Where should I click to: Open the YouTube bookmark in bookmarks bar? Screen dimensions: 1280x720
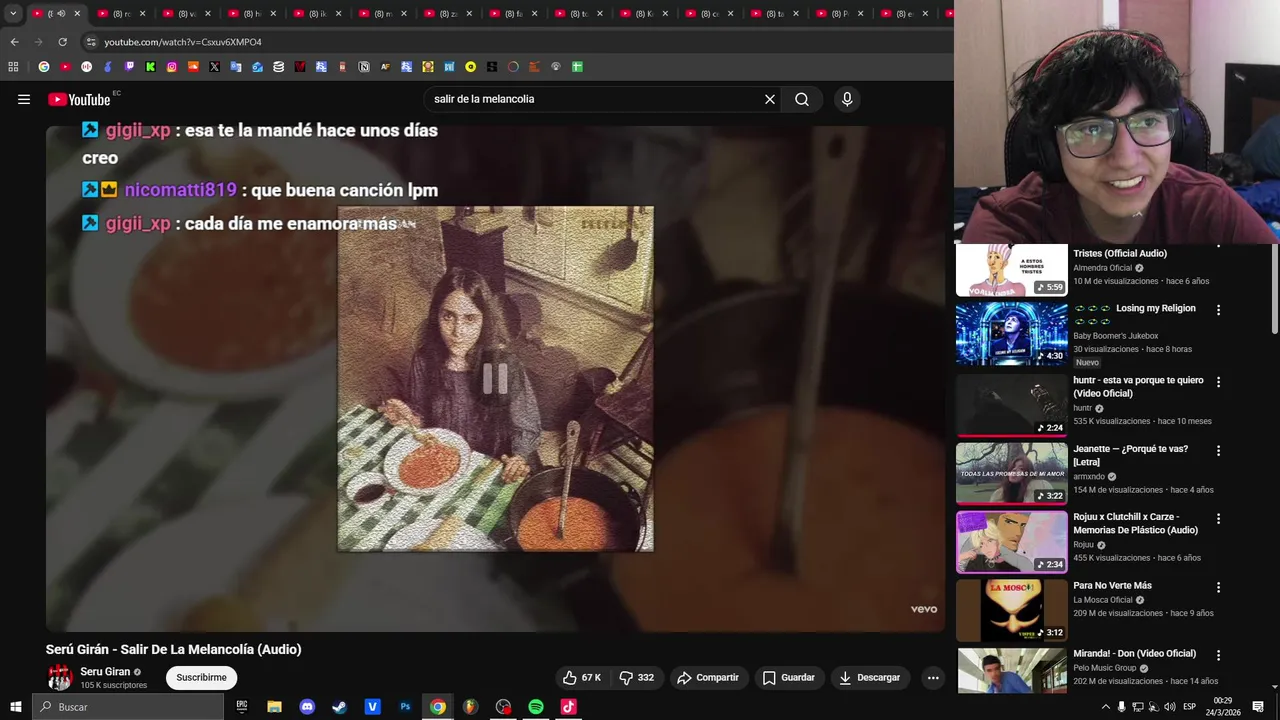click(65, 67)
